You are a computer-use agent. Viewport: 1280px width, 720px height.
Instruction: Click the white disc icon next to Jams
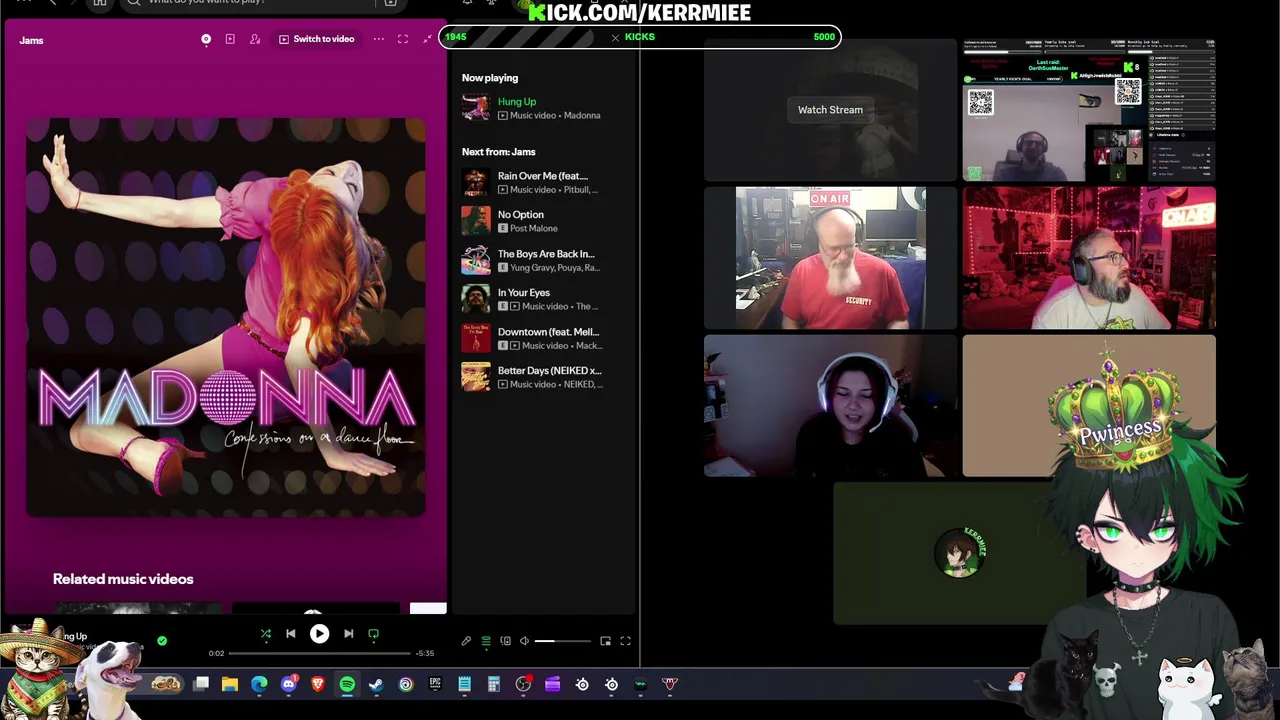206,39
